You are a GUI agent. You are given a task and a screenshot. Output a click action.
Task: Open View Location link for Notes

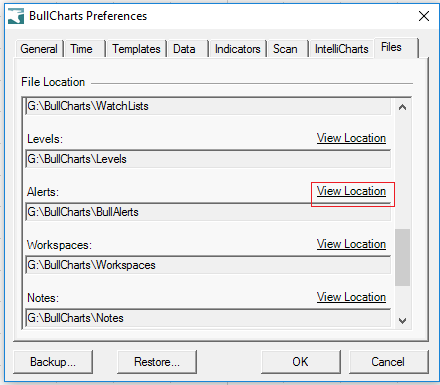351,297
